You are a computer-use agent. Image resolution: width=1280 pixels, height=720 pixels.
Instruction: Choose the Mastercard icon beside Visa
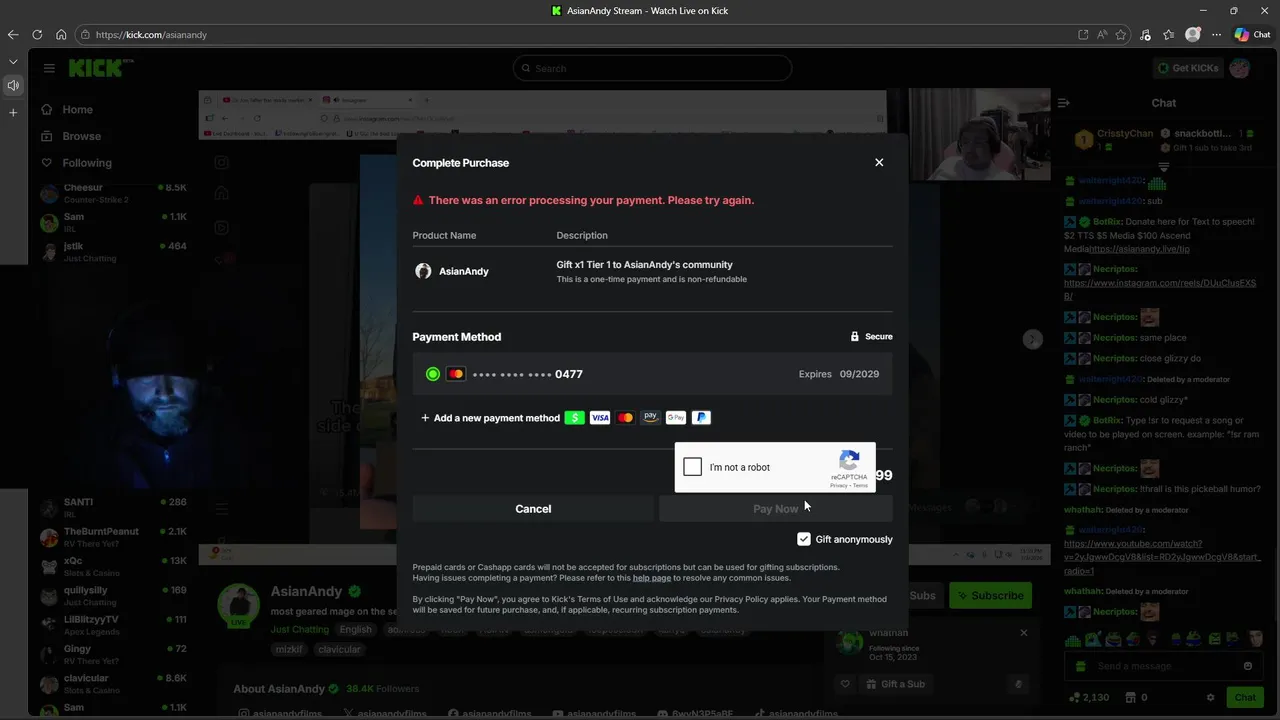coord(625,418)
